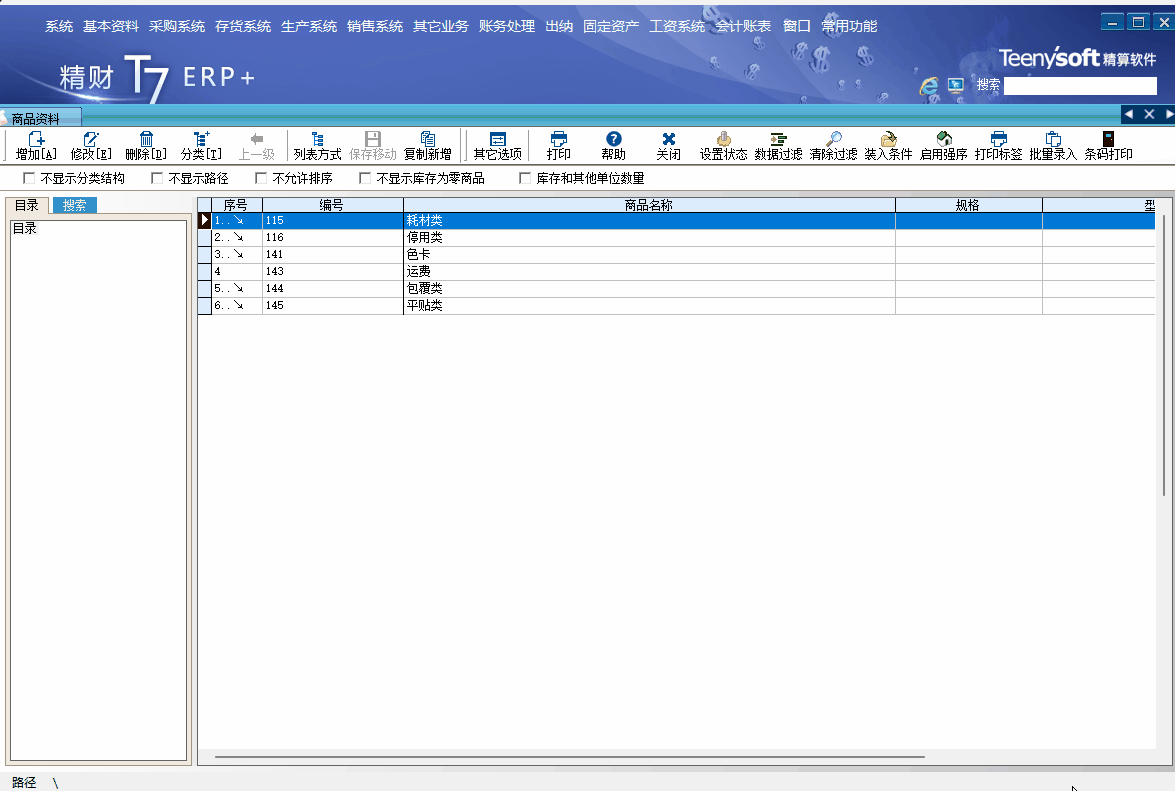The height and width of the screenshot is (791, 1175).
Task: Expand the 耗材类 row arrow
Action: (x=238, y=221)
